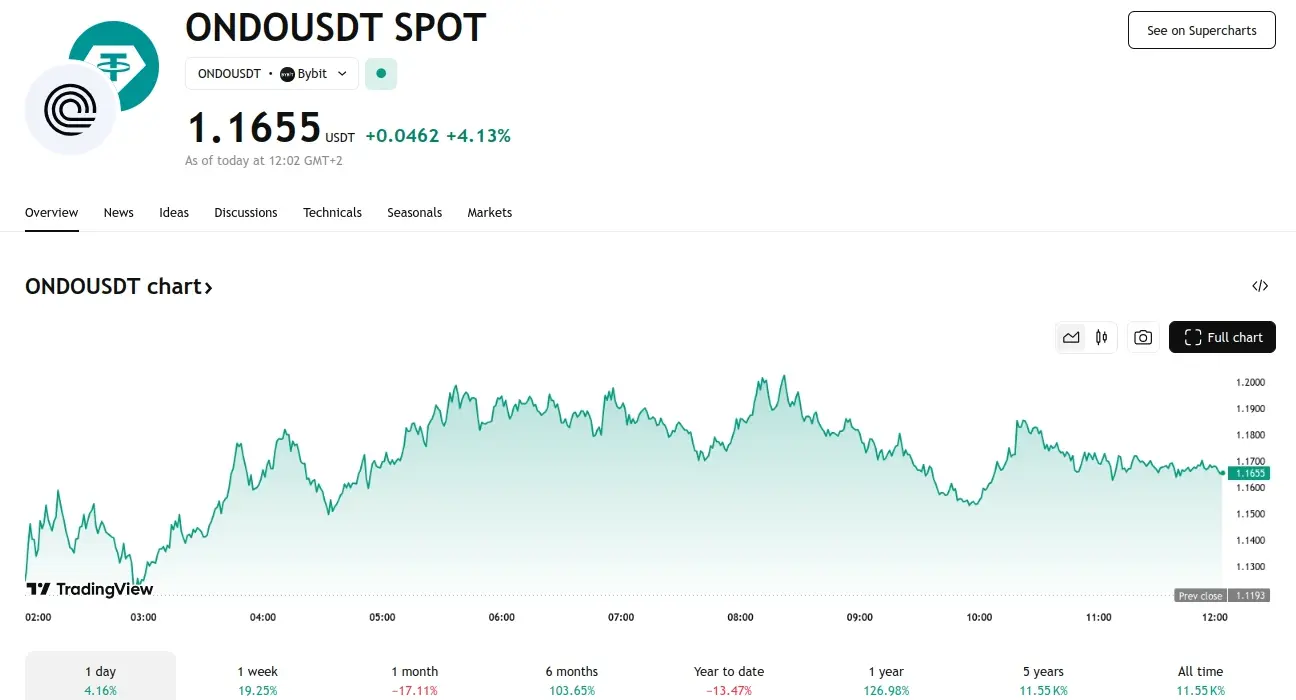Take chart snapshot with camera icon
Viewport: 1296px width, 700px height.
[x=1143, y=338]
